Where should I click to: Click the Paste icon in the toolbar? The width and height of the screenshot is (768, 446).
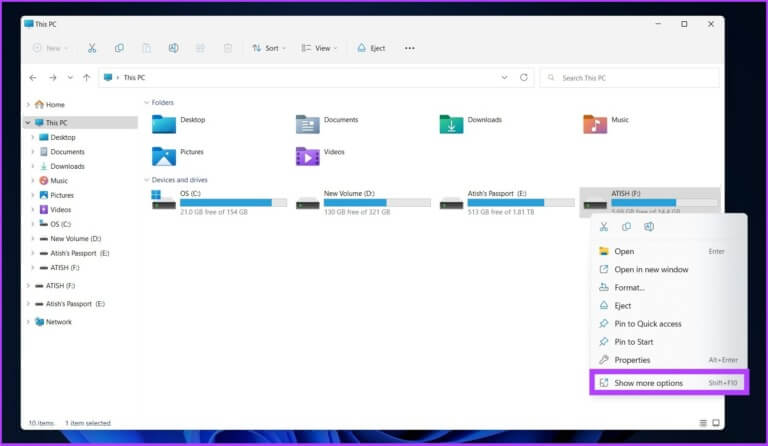[x=146, y=48]
